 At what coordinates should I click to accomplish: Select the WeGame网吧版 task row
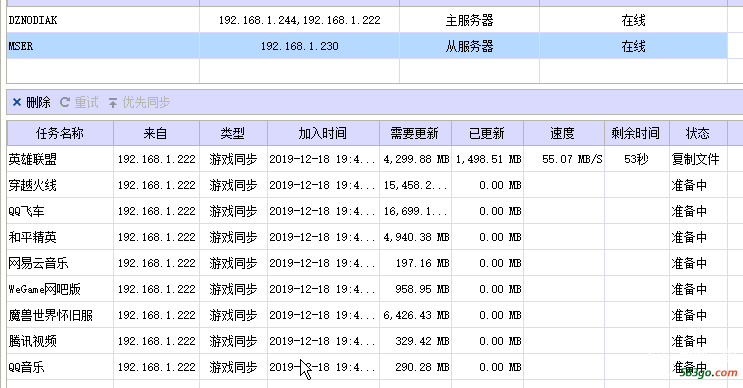[367, 289]
